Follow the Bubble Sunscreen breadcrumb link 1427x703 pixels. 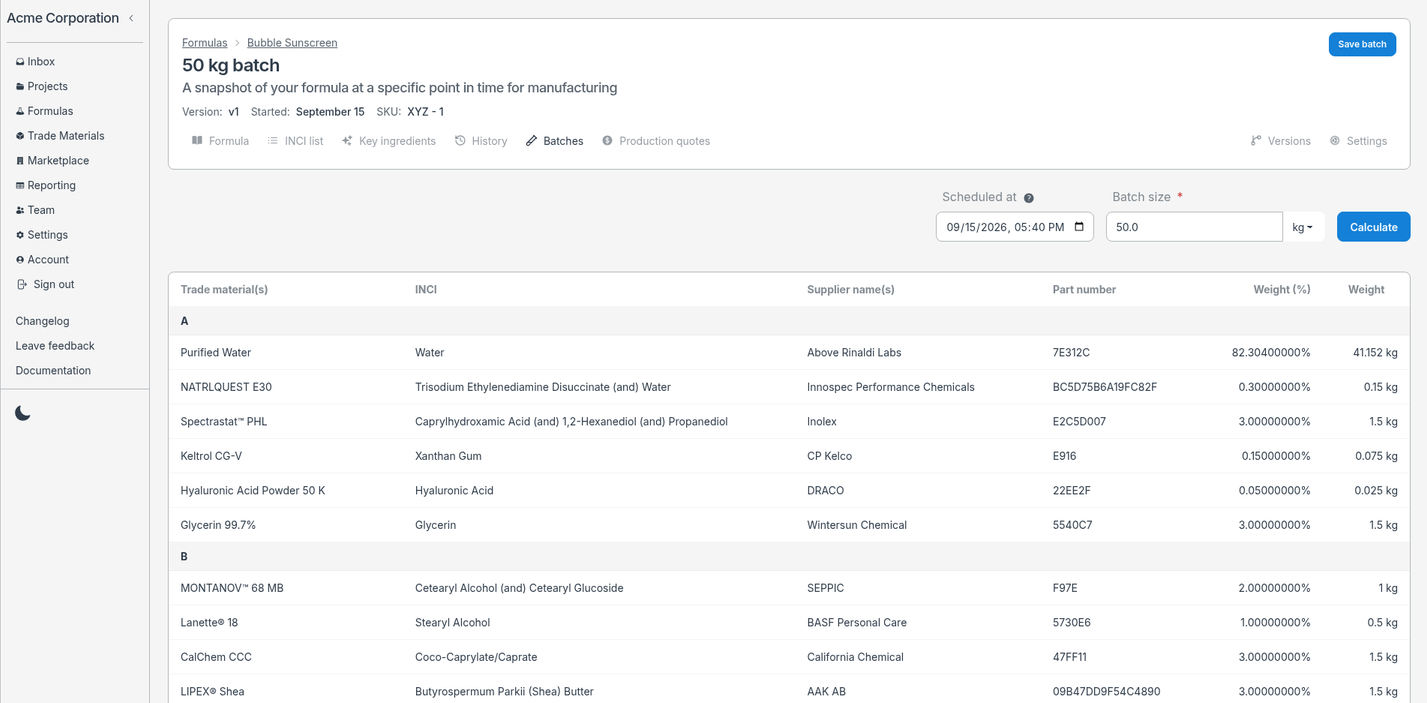click(292, 43)
